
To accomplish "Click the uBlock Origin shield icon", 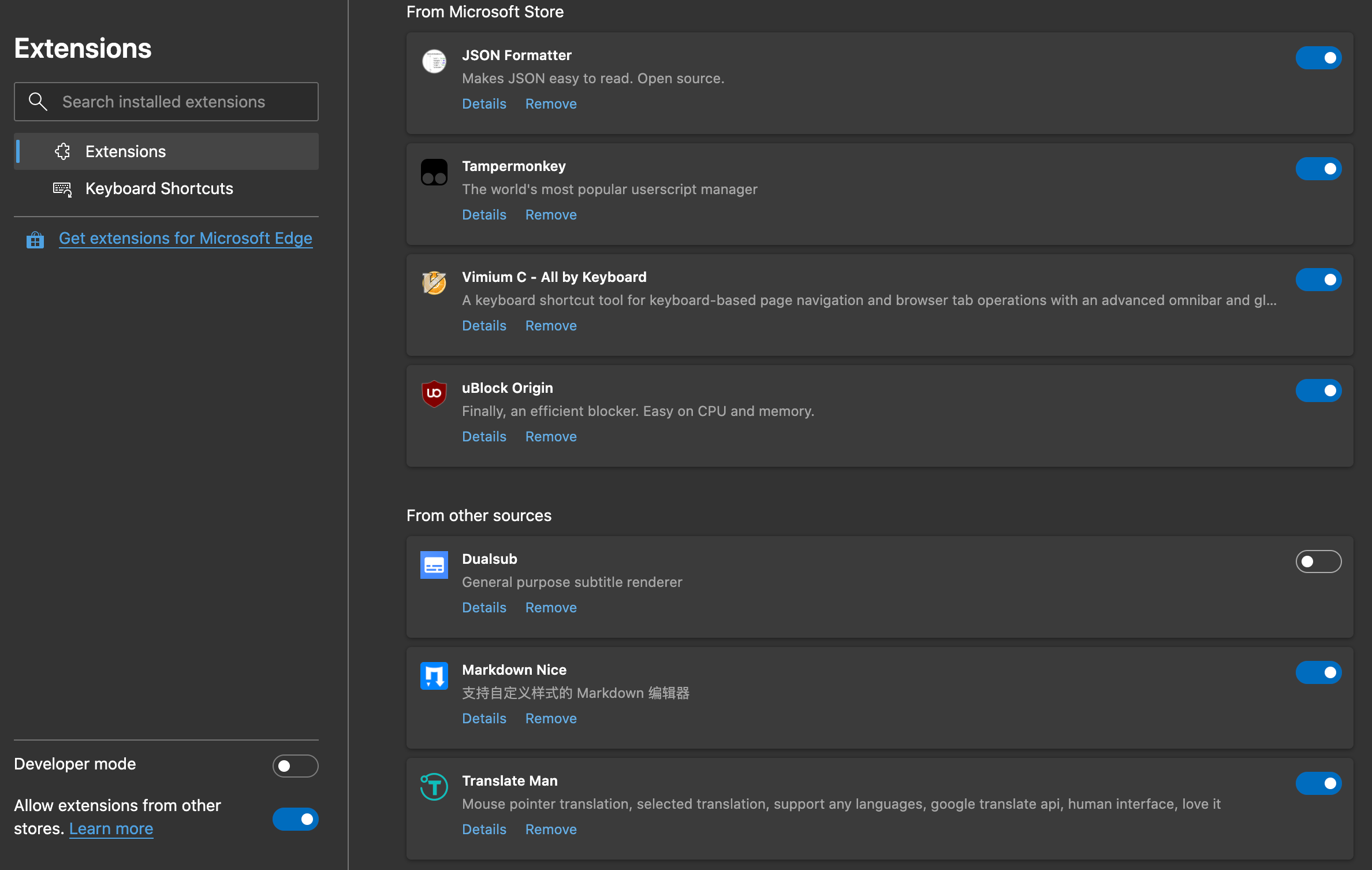I will [434, 394].
